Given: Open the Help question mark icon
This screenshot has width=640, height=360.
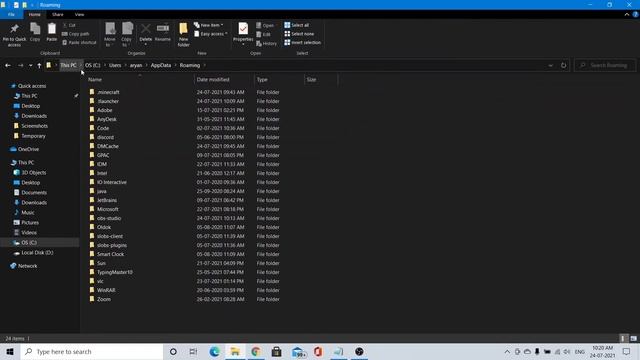Looking at the screenshot, I should 635,14.
